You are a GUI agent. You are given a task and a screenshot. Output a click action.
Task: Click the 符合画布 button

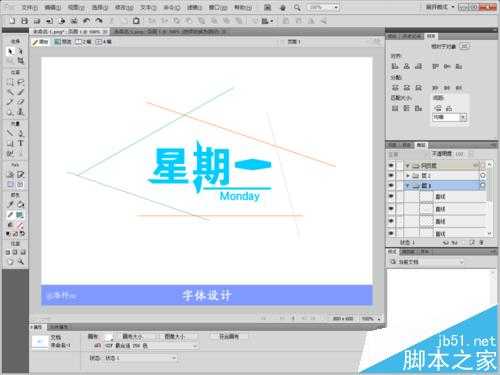[229, 336]
